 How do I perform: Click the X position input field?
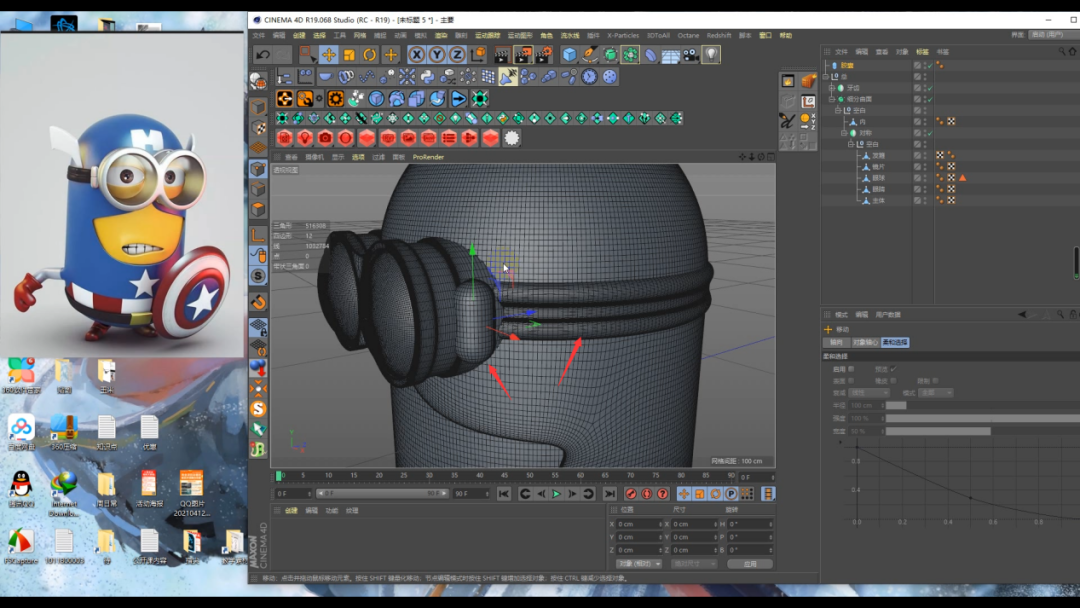click(638, 524)
